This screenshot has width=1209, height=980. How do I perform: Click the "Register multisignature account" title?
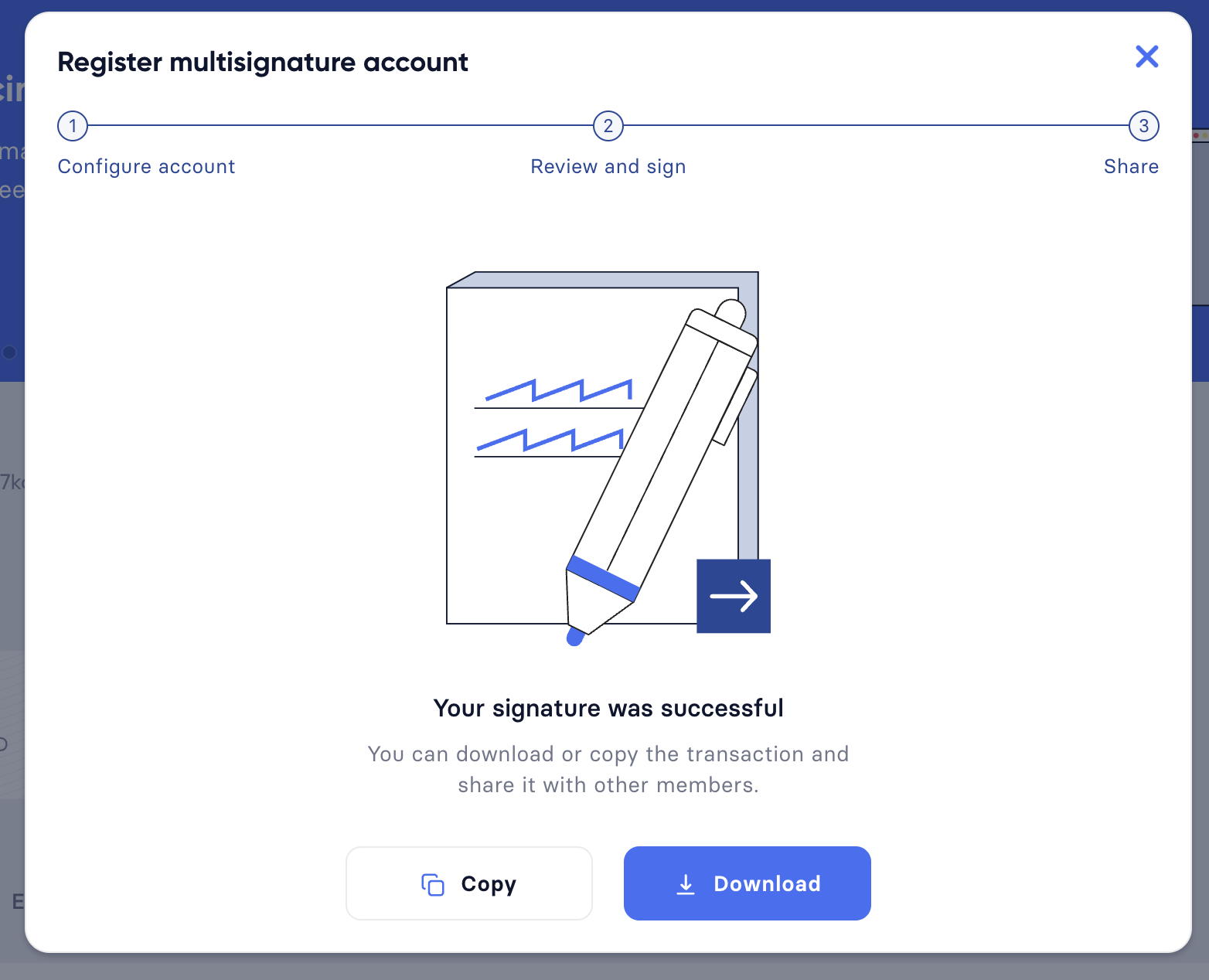click(x=263, y=62)
